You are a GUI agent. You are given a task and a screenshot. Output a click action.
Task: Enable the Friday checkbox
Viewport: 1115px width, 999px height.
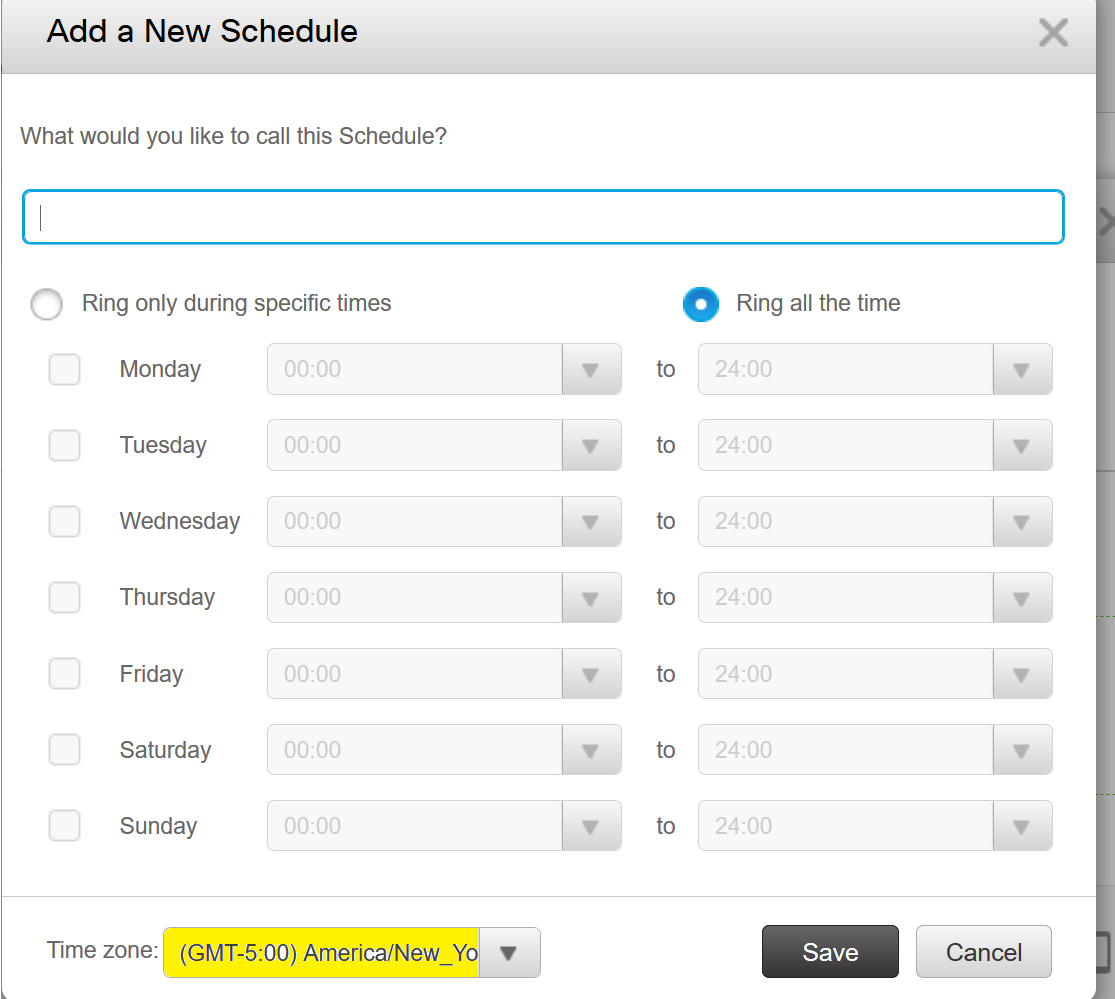65,674
